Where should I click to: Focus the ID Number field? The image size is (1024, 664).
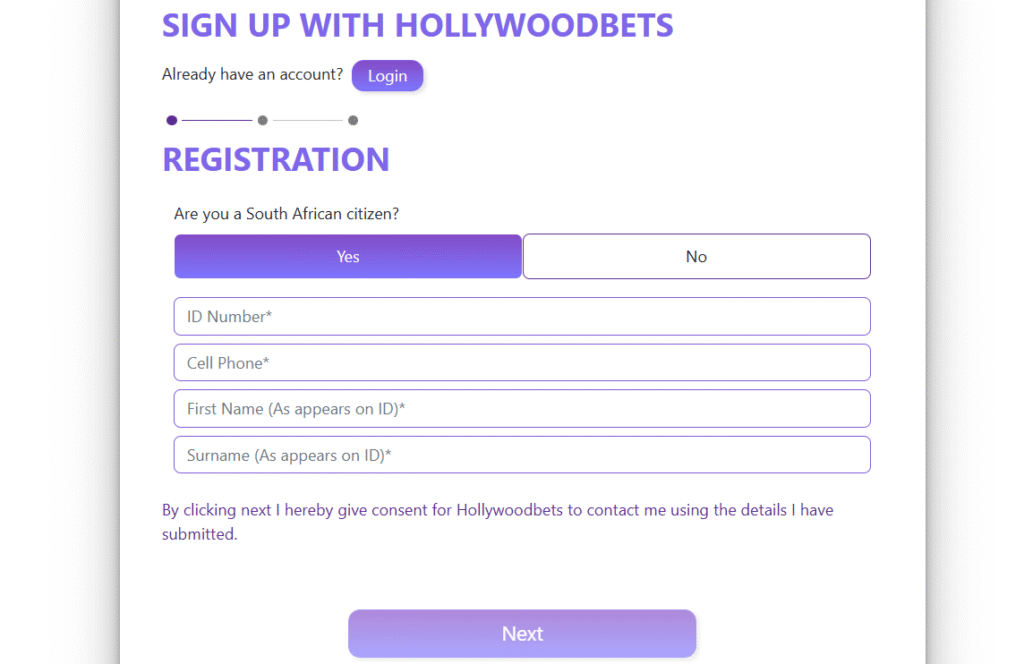[x=522, y=317]
